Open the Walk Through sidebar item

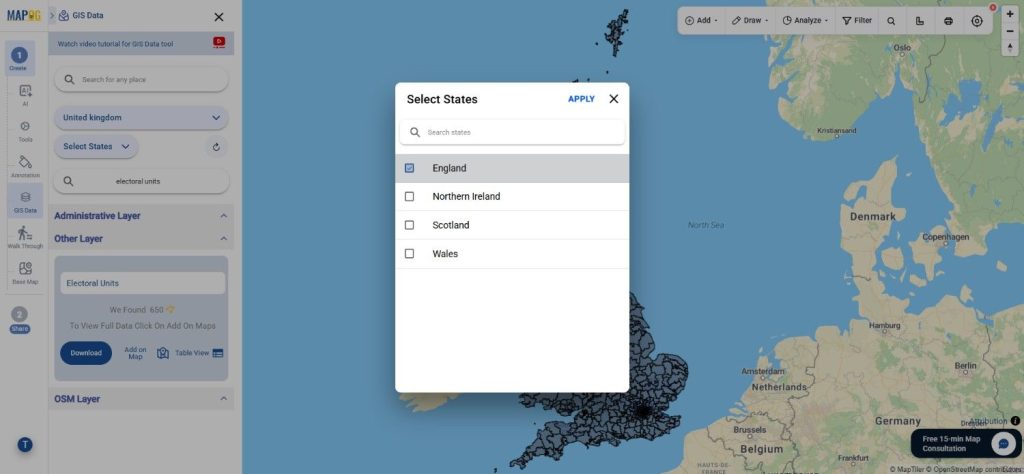25,237
